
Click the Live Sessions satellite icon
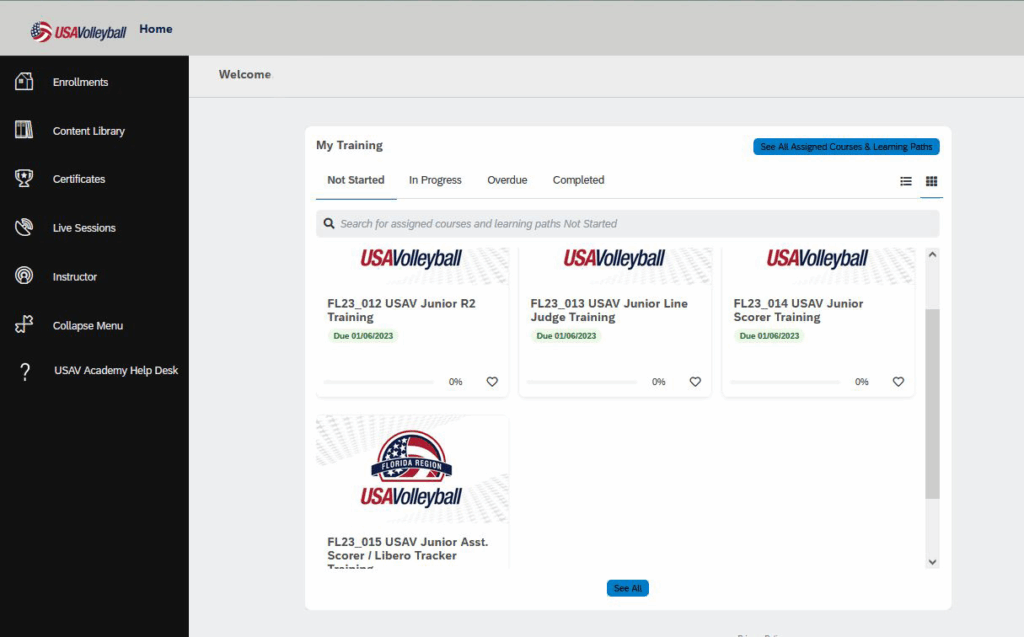point(24,227)
